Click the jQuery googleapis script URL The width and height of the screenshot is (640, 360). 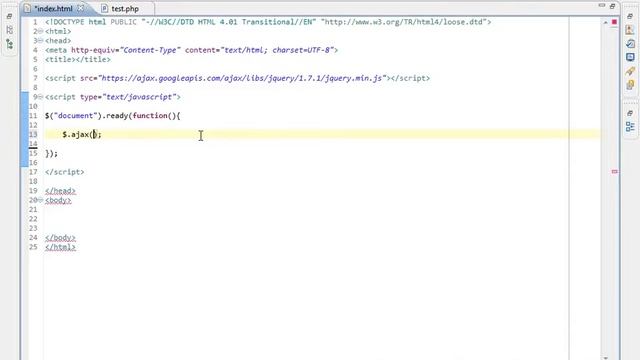coord(242,78)
